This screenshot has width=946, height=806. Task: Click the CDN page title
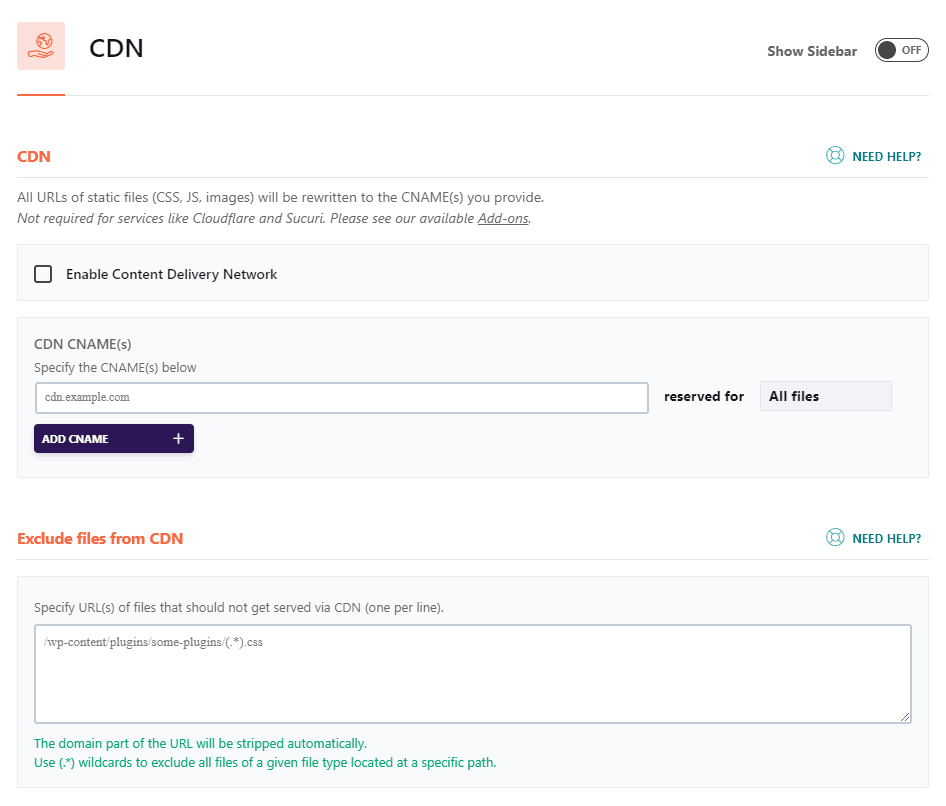tap(116, 48)
